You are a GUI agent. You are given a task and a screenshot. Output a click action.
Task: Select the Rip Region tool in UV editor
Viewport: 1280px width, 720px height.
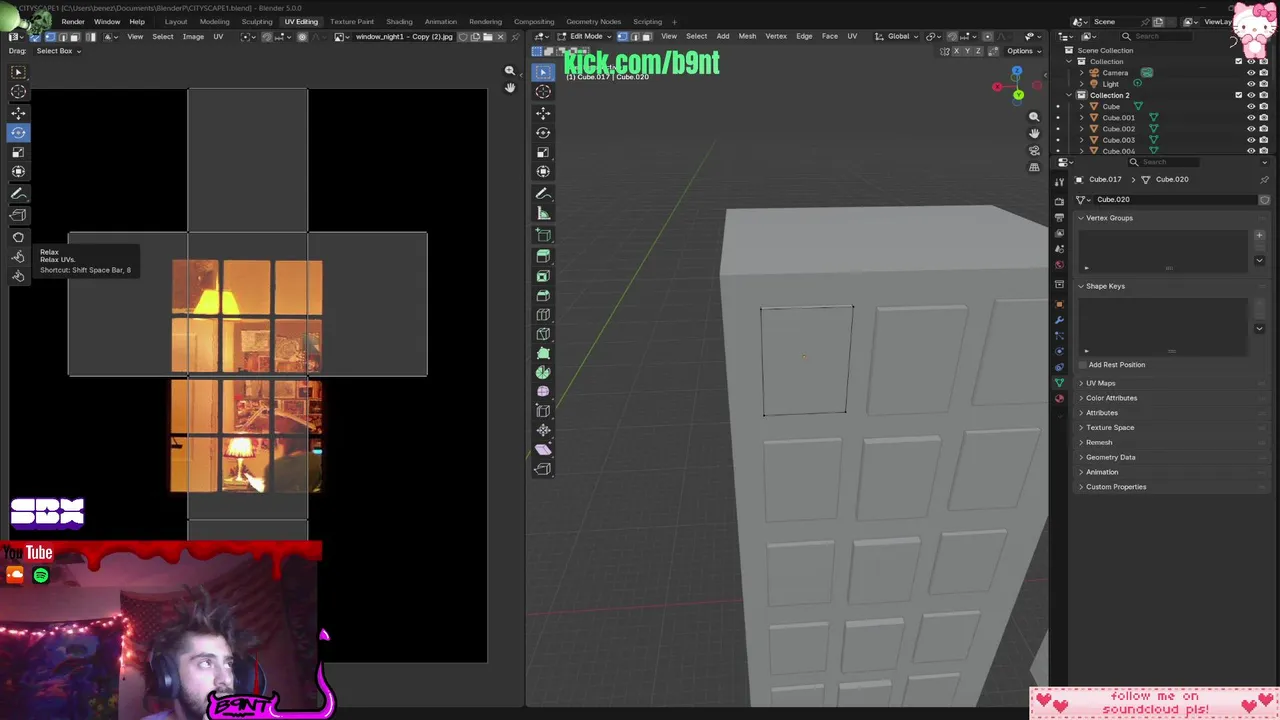point(18,215)
